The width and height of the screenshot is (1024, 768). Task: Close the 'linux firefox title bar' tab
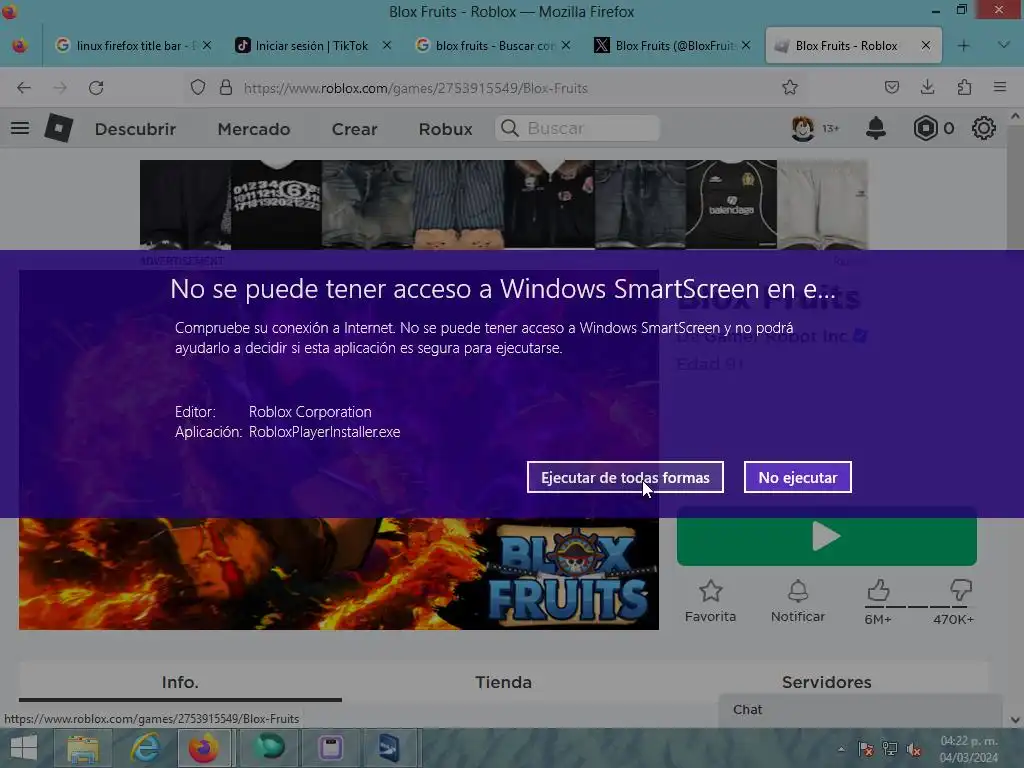(x=206, y=45)
